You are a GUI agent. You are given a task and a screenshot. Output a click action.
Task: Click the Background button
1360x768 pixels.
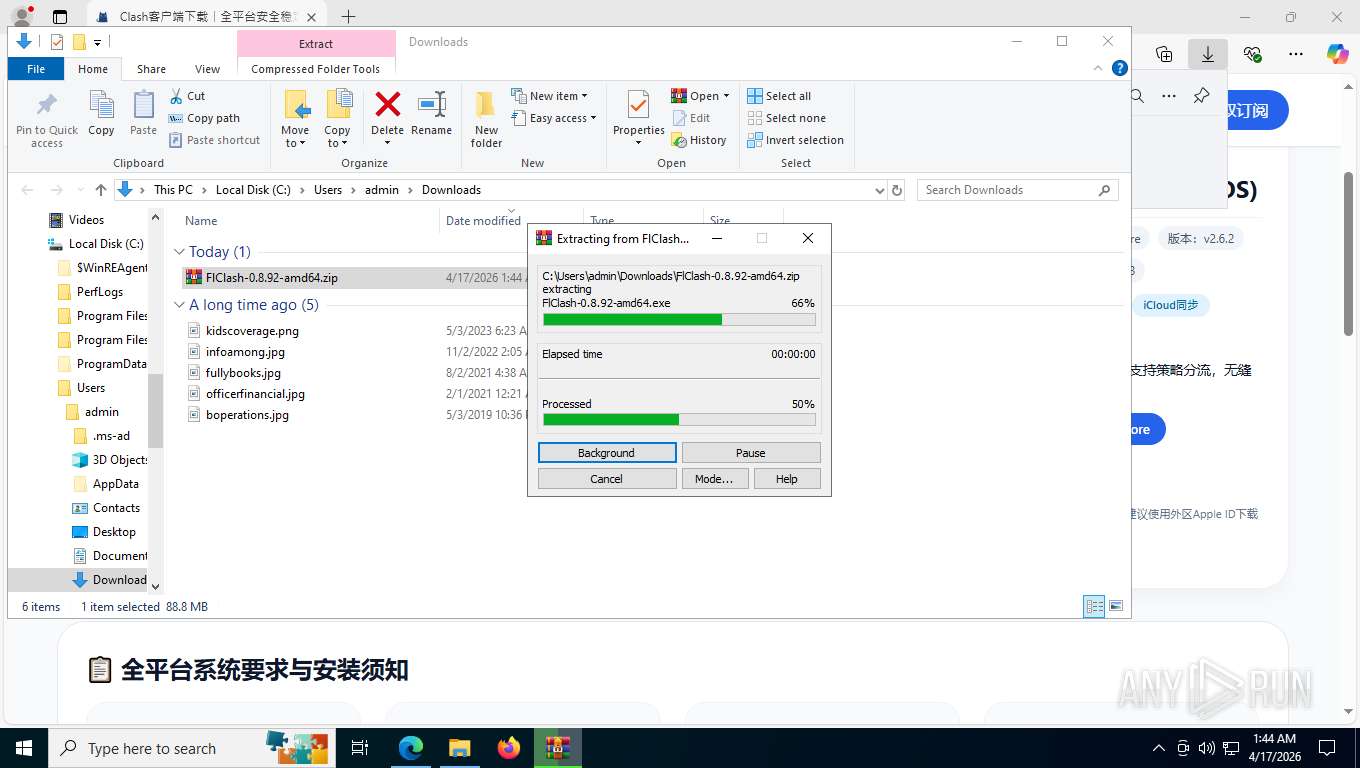point(607,453)
